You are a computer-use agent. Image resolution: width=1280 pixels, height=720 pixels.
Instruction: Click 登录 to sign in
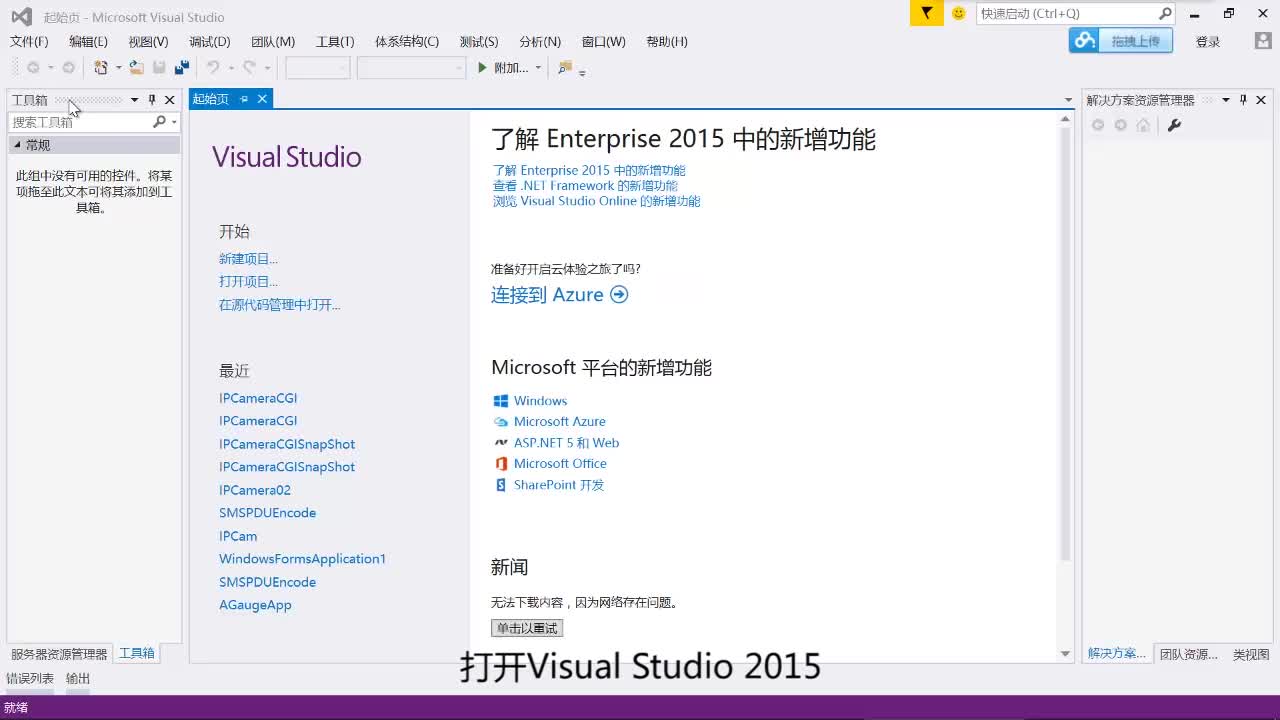click(x=1208, y=42)
